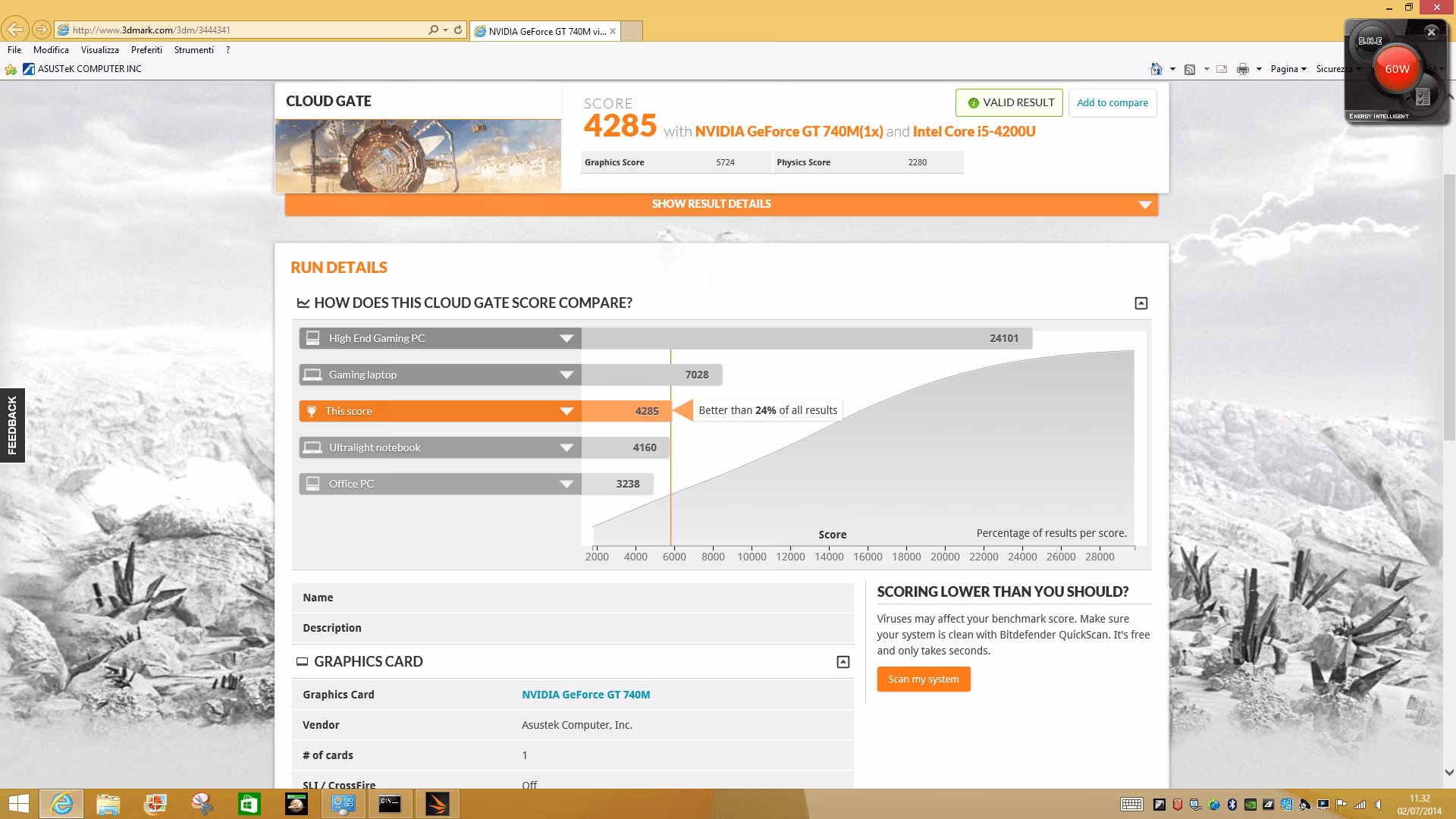Viewport: 1456px width, 819px height.
Task: Go back with the browser back arrow
Action: point(15,30)
